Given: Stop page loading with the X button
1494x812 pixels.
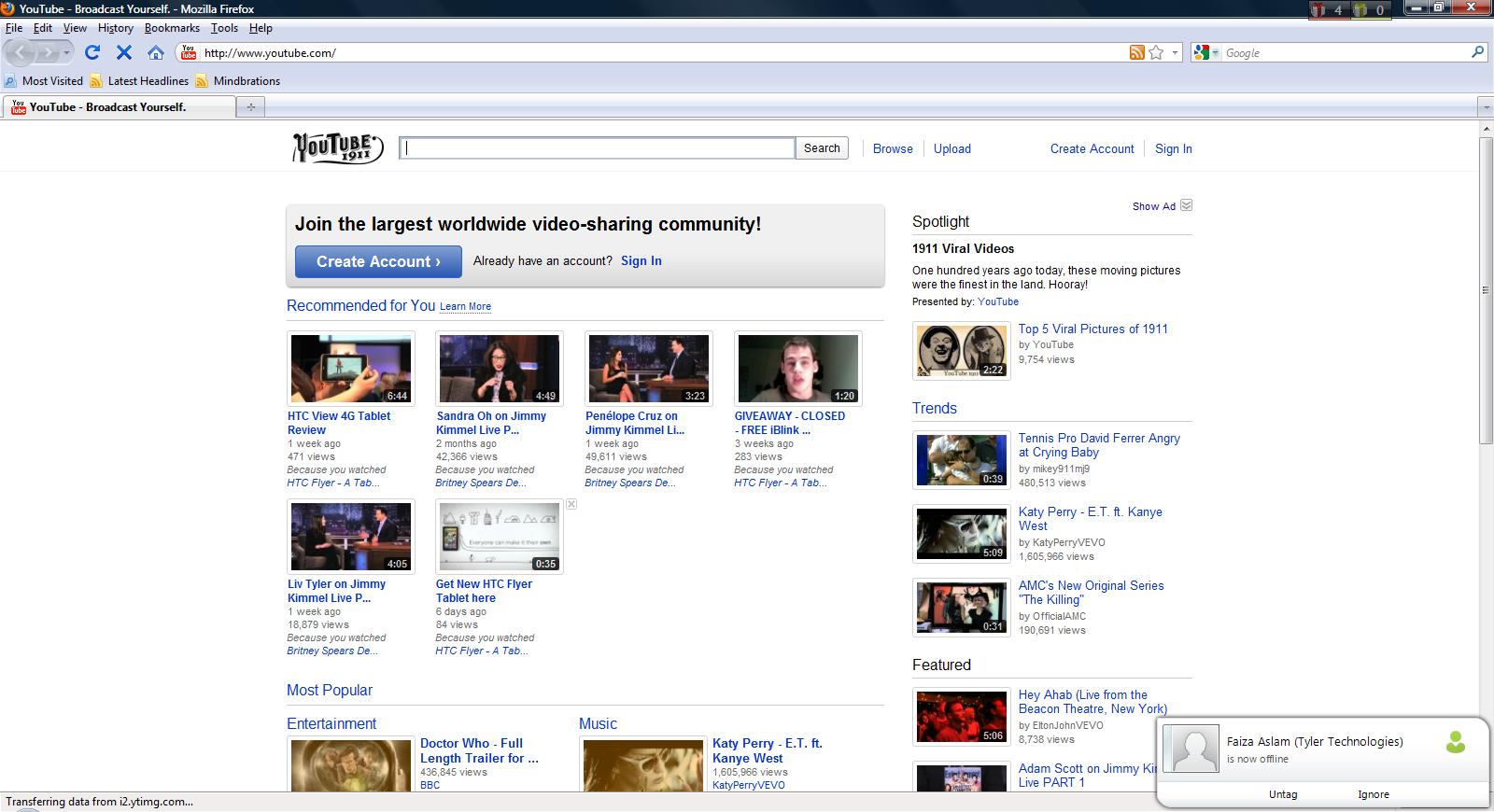Looking at the screenshot, I should [x=123, y=53].
